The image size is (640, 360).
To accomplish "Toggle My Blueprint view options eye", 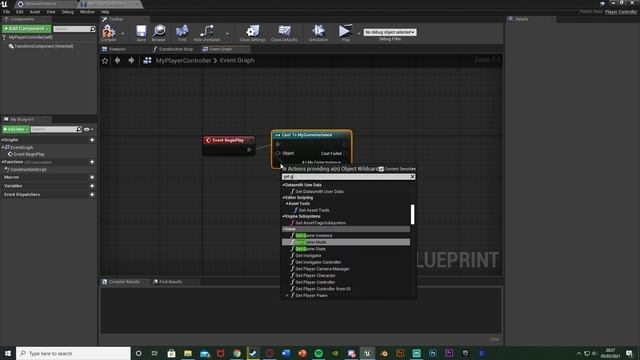I will tap(87, 129).
